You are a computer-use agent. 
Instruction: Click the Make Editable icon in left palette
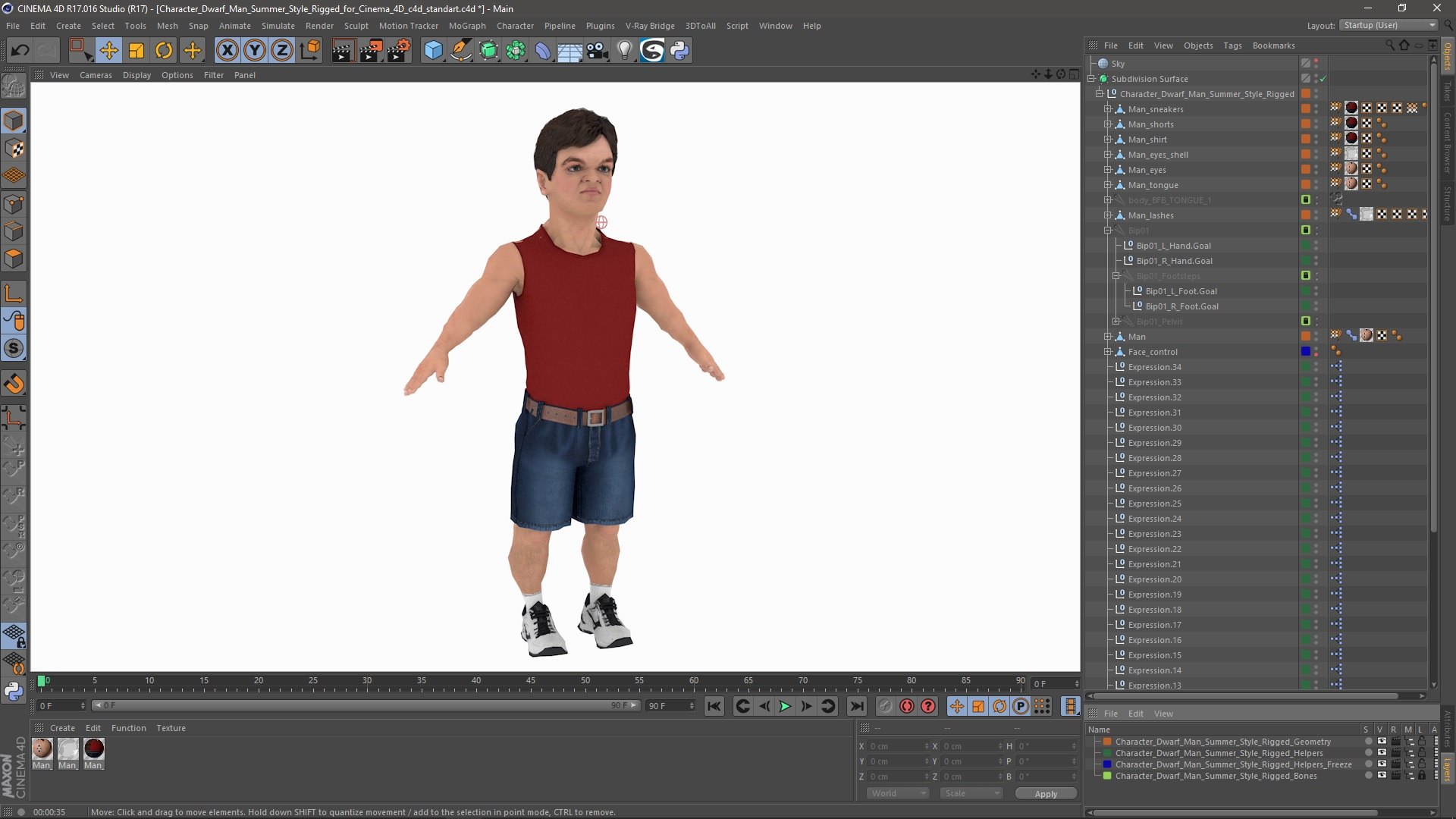[x=14, y=87]
